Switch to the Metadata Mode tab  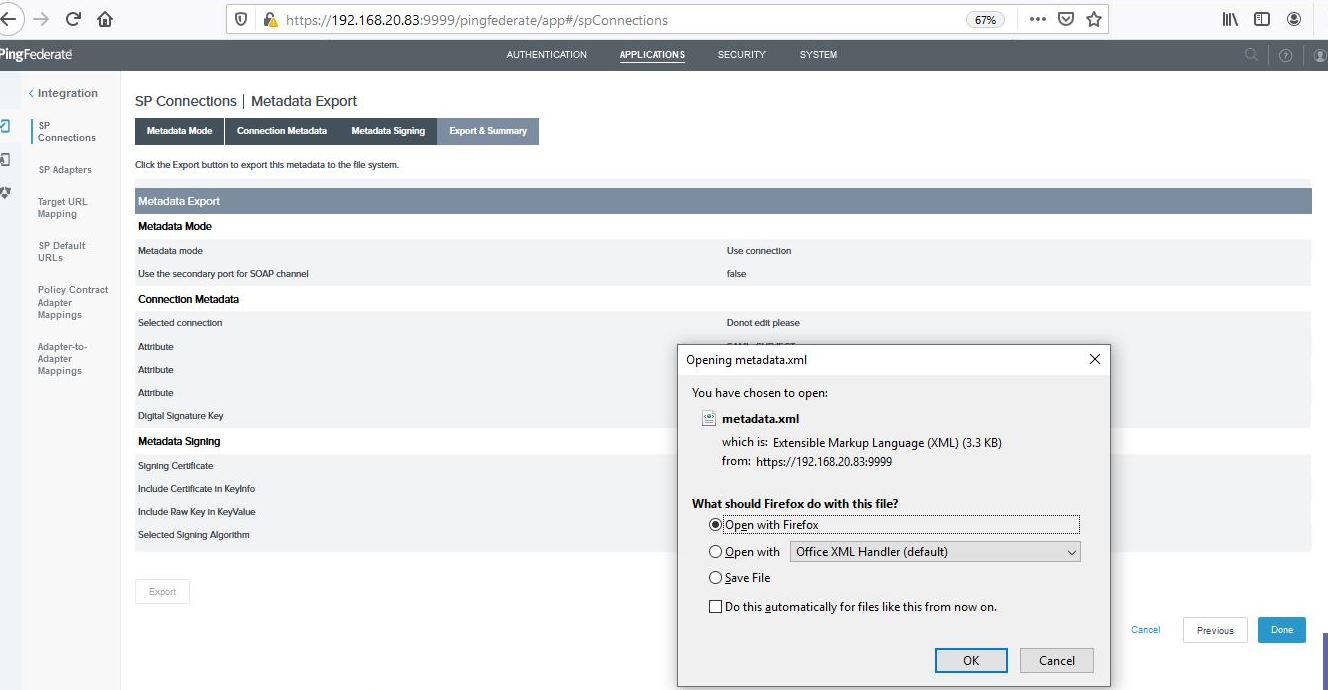click(x=179, y=131)
